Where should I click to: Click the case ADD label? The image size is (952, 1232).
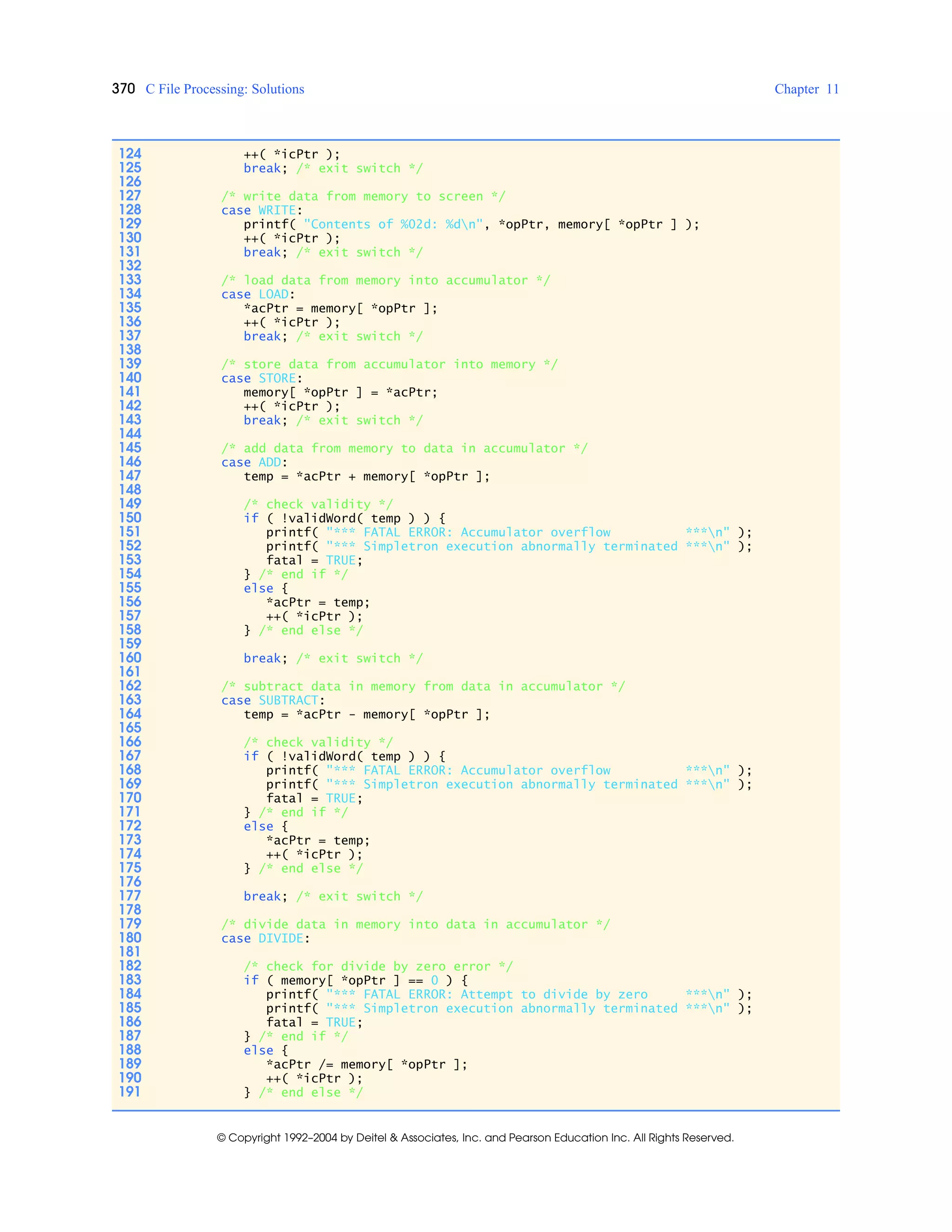pos(254,463)
